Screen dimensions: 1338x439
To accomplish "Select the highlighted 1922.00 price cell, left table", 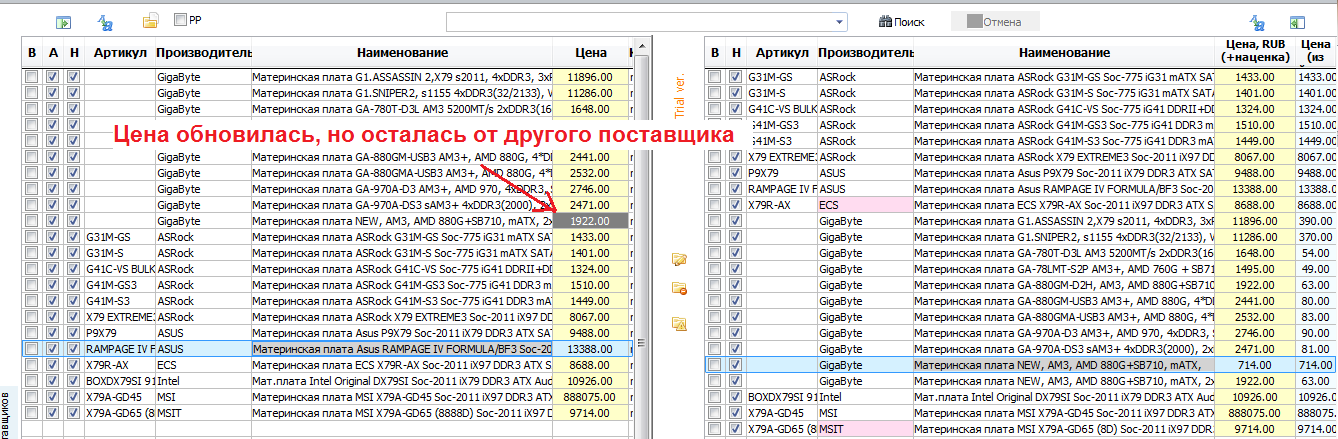I will (x=590, y=221).
